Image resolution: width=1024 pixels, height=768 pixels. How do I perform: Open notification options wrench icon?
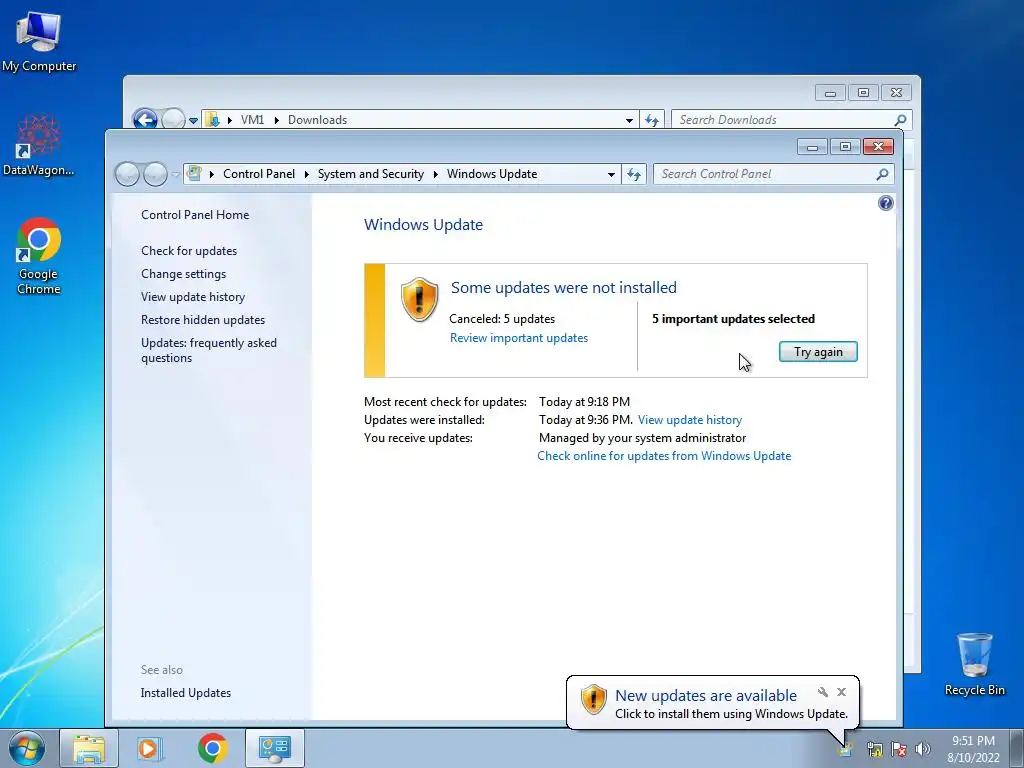(823, 692)
